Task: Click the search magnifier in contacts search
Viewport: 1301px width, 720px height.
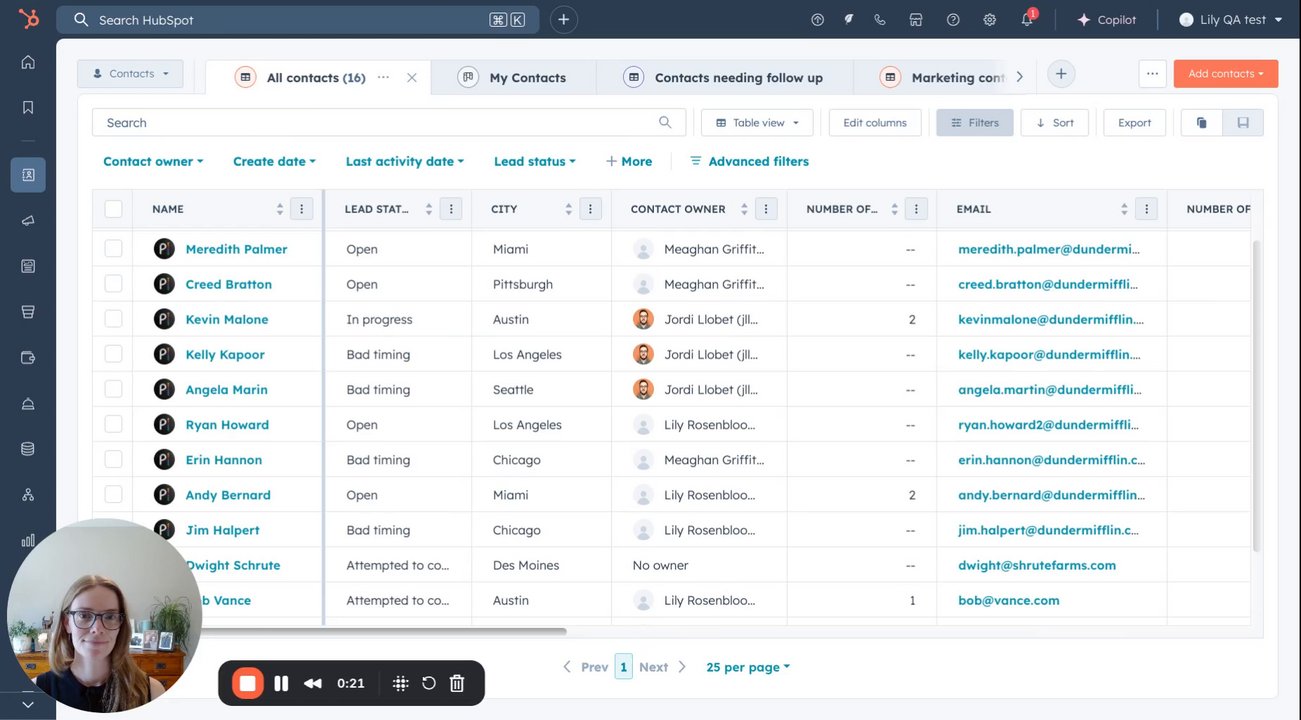Action: (665, 122)
